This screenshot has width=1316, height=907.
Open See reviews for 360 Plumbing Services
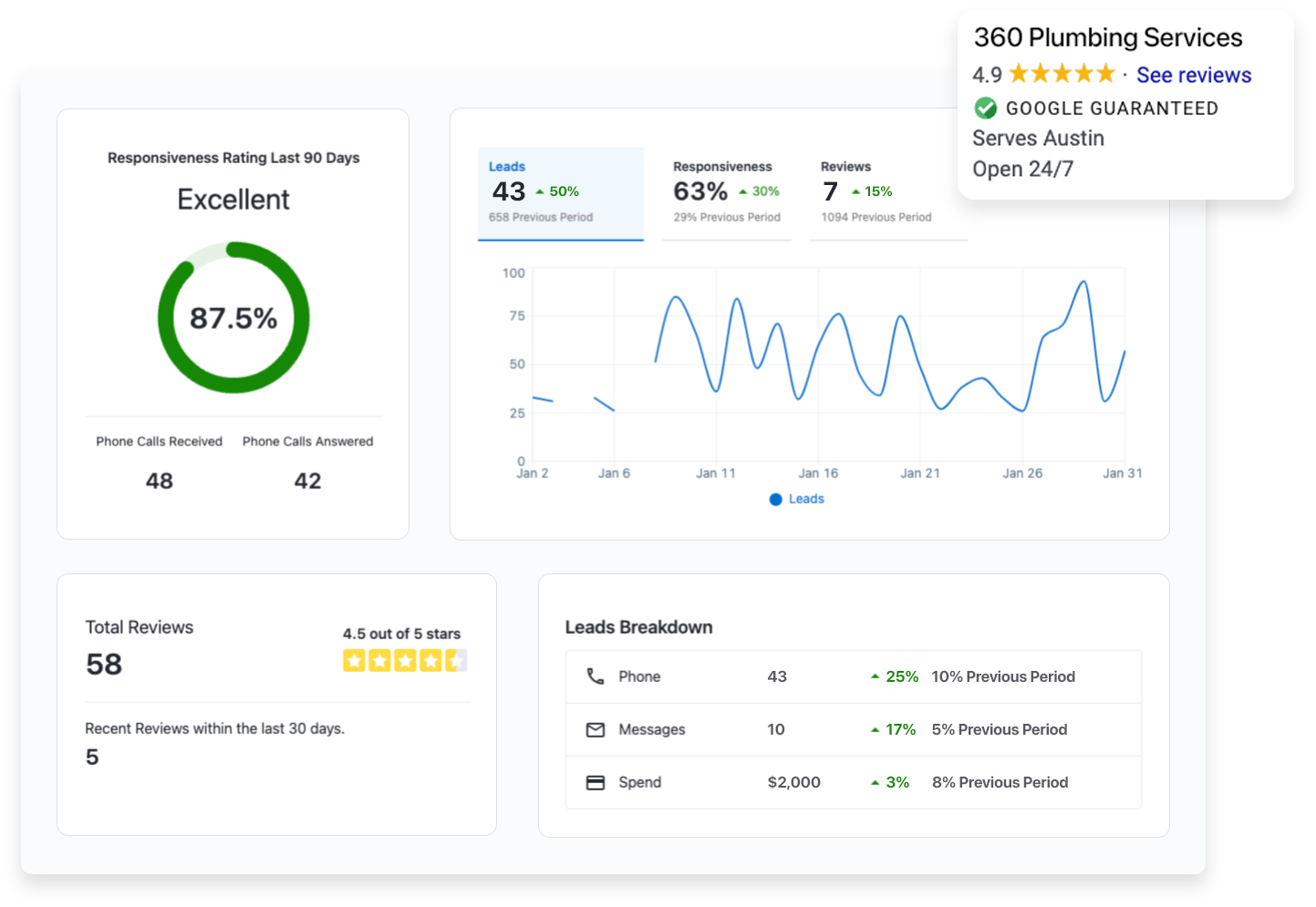click(1194, 75)
